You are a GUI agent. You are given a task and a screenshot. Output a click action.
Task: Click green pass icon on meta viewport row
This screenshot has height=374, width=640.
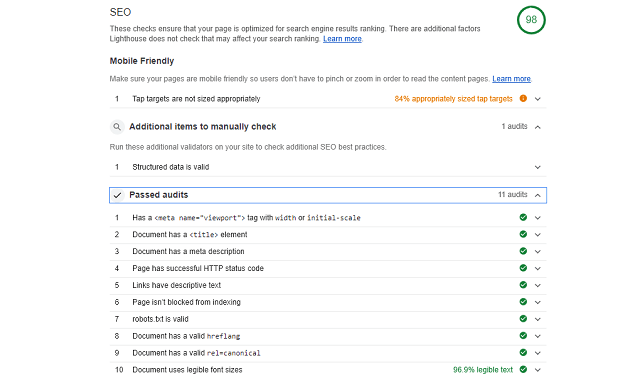(x=523, y=217)
